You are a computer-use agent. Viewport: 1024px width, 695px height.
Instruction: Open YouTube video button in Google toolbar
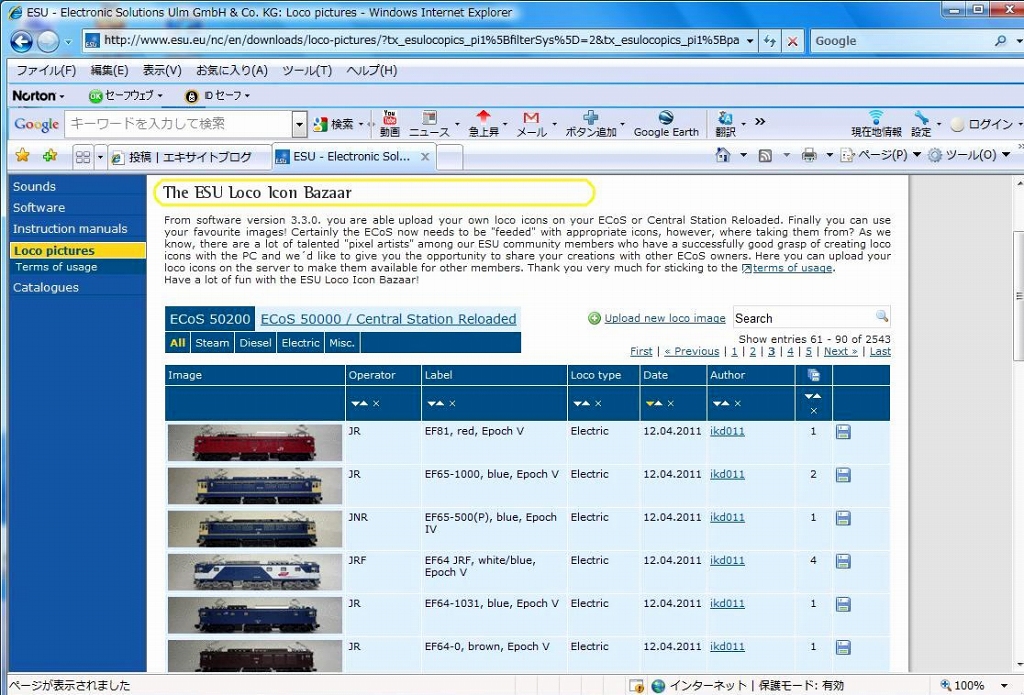pos(390,123)
